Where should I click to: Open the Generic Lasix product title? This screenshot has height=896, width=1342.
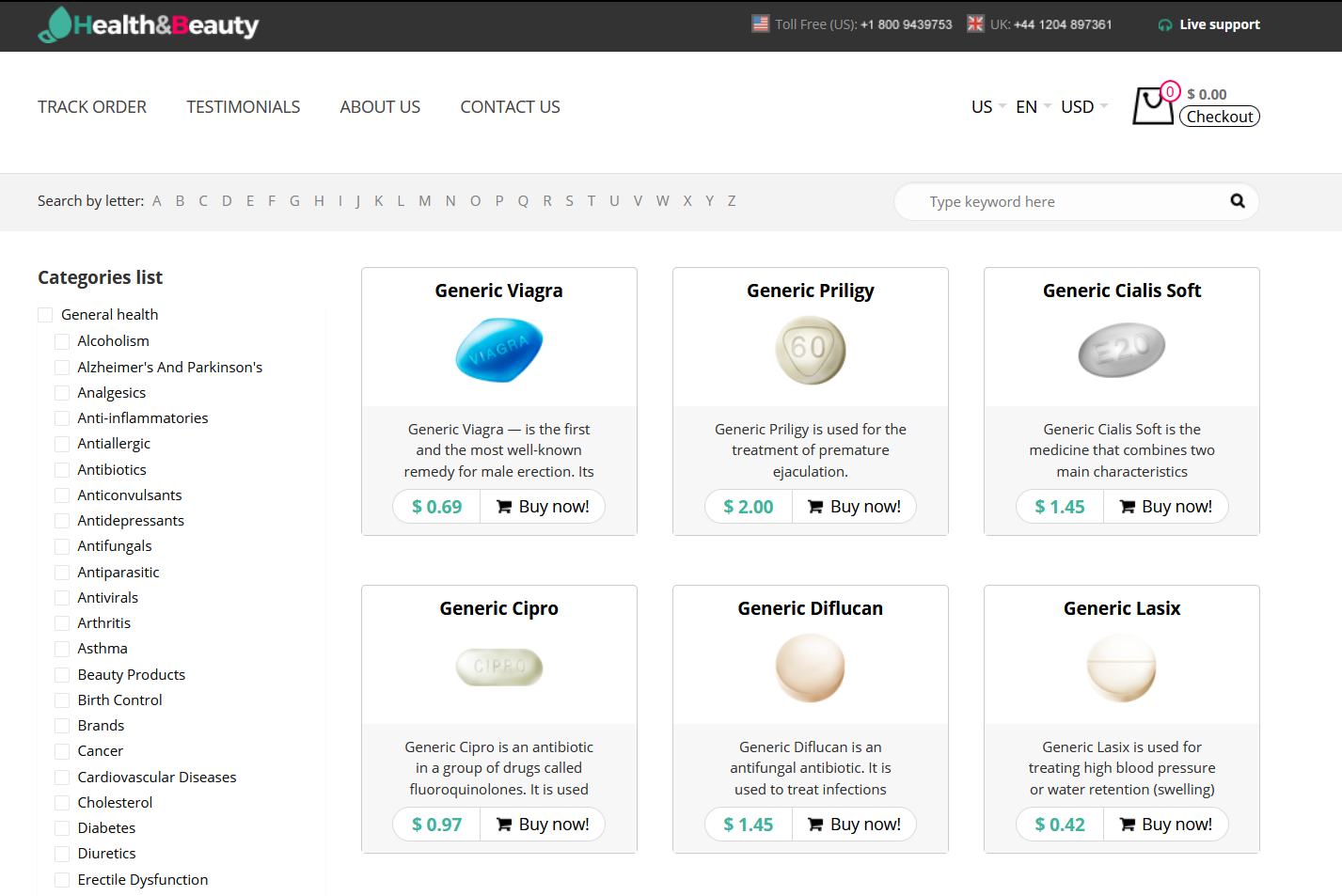[1122, 608]
